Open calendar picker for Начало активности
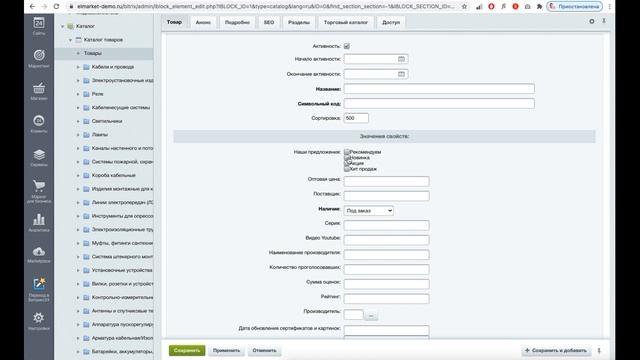Viewport: 640px width, 360px height. (401, 59)
